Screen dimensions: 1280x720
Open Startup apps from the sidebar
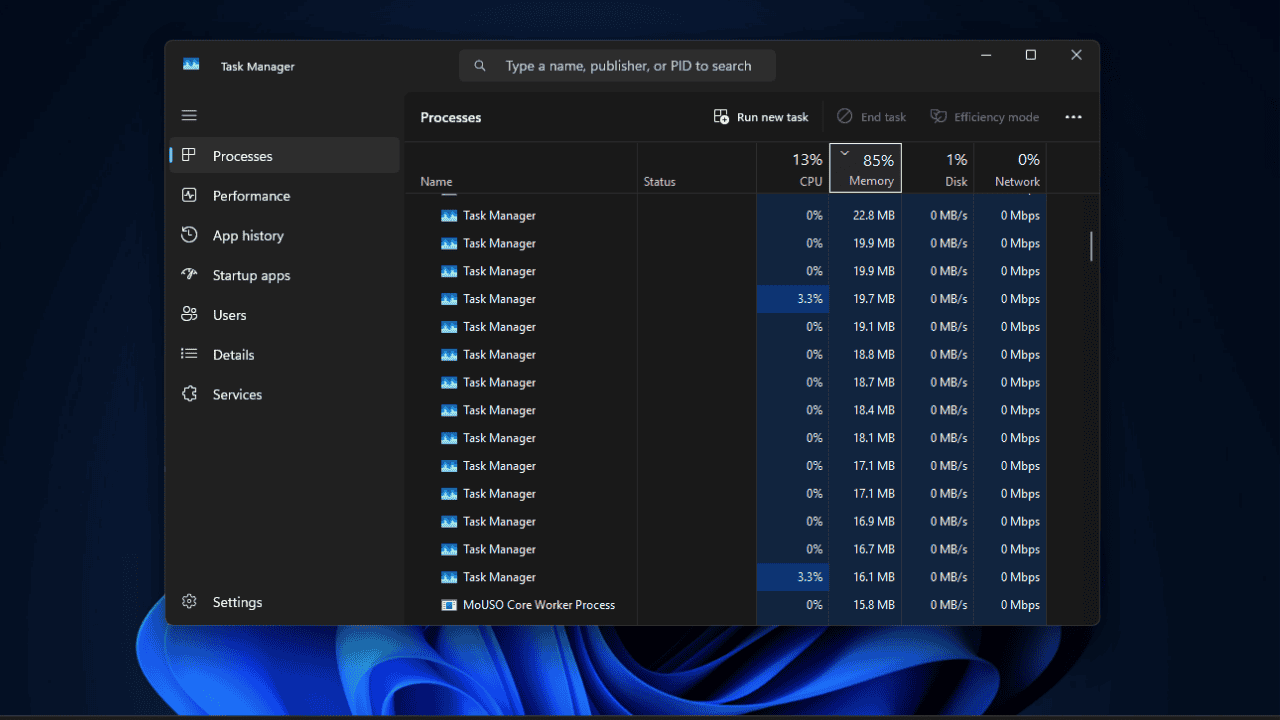(x=190, y=275)
